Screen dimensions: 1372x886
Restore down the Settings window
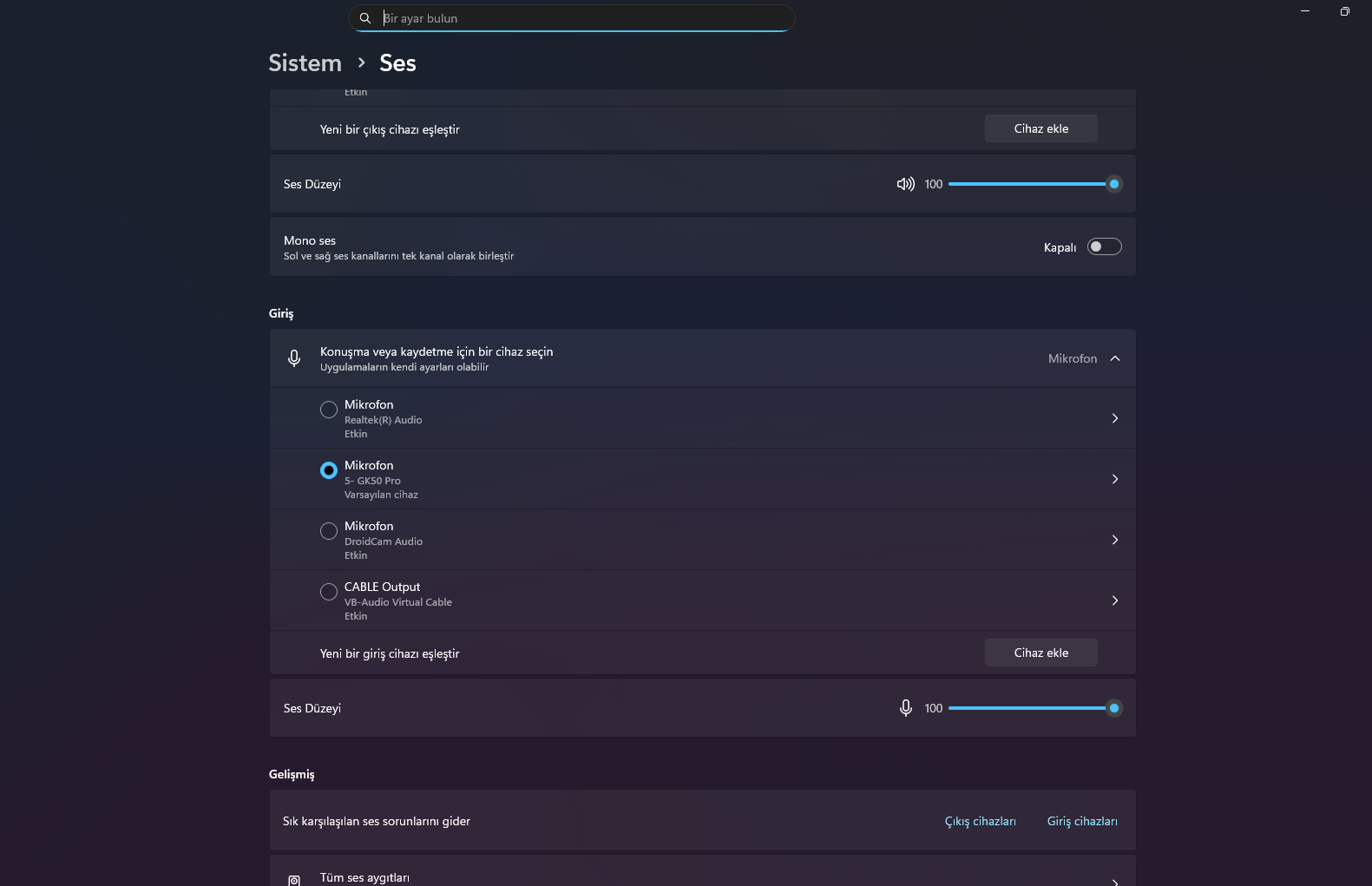(x=1344, y=11)
